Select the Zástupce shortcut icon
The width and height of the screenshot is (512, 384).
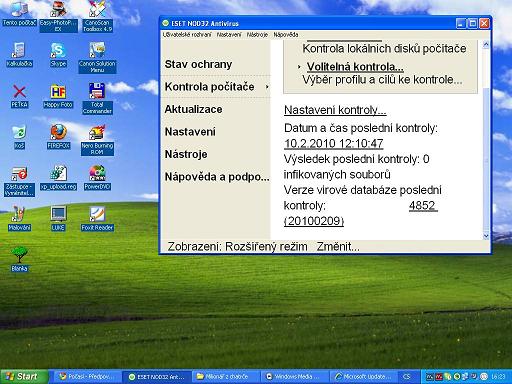click(19, 181)
